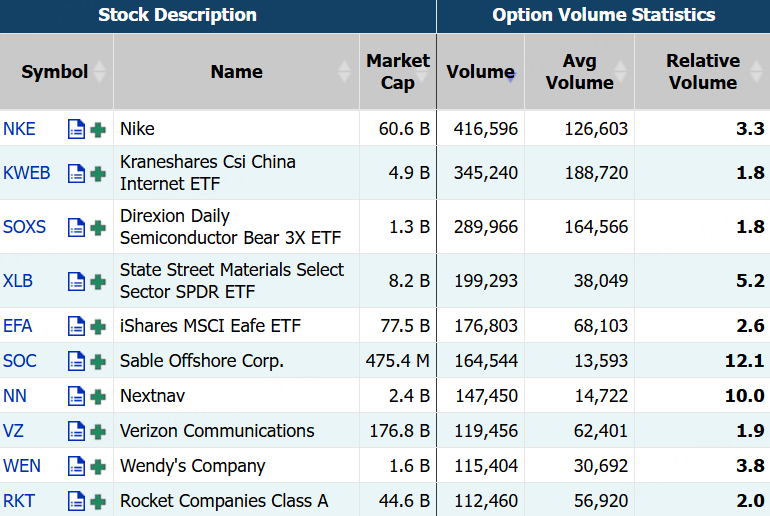Open the document icon for RKT

click(76, 502)
